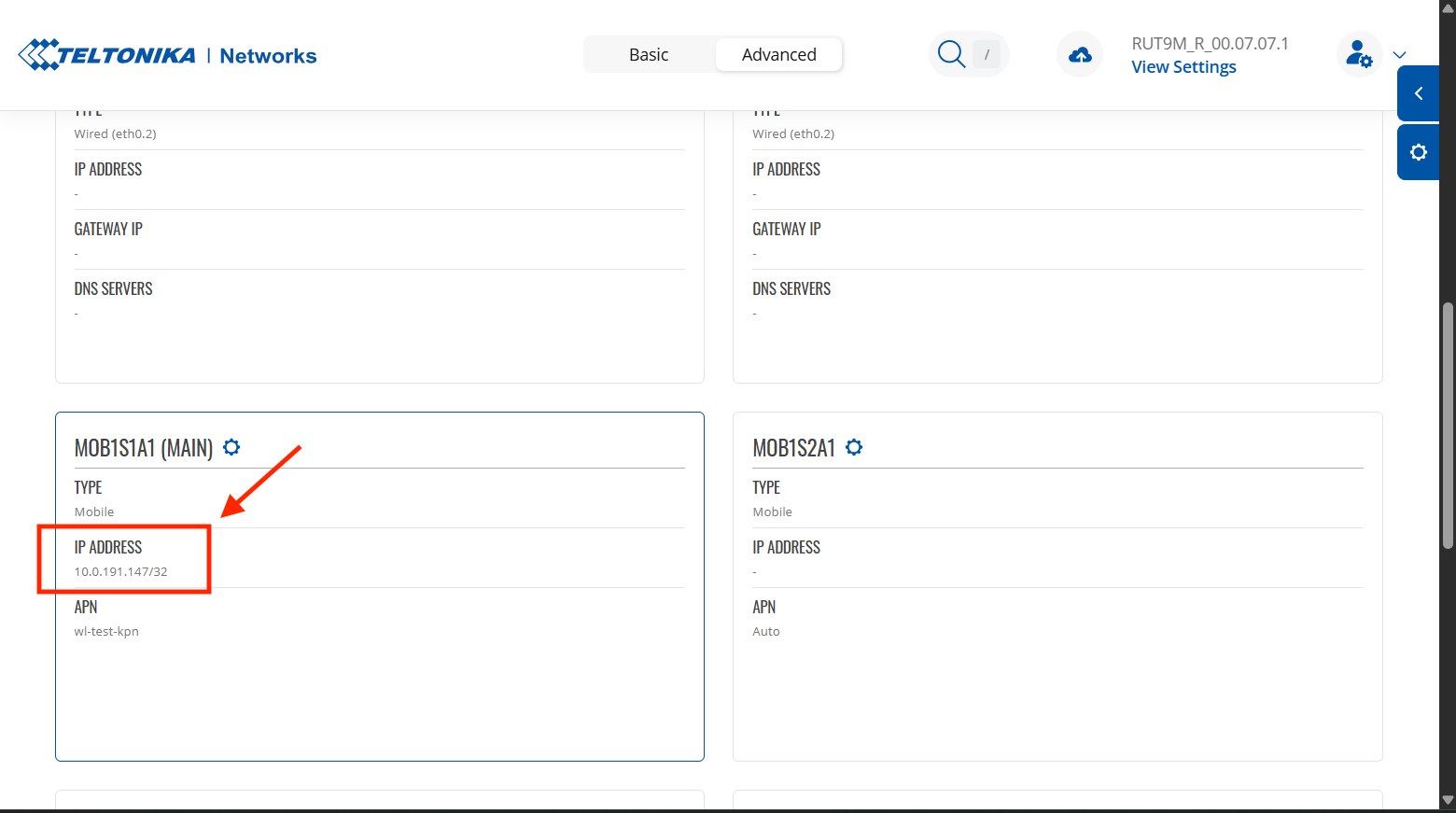Select the MOB1S1A1 (MAIN) interface card heading
1456x813 pixels.
click(x=144, y=448)
